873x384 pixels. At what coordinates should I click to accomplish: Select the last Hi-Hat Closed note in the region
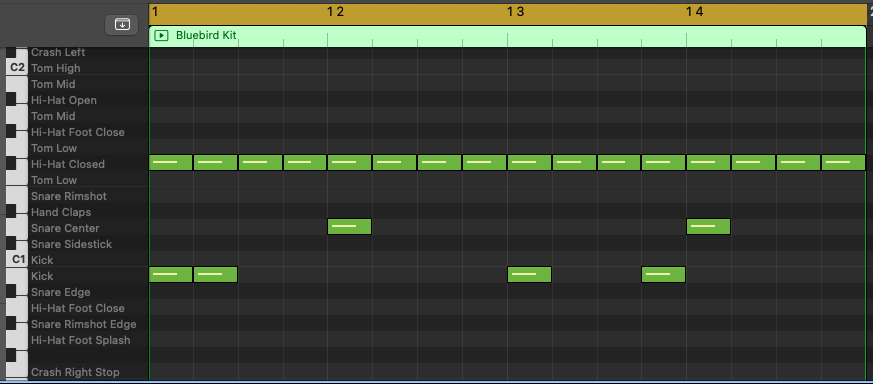click(843, 163)
